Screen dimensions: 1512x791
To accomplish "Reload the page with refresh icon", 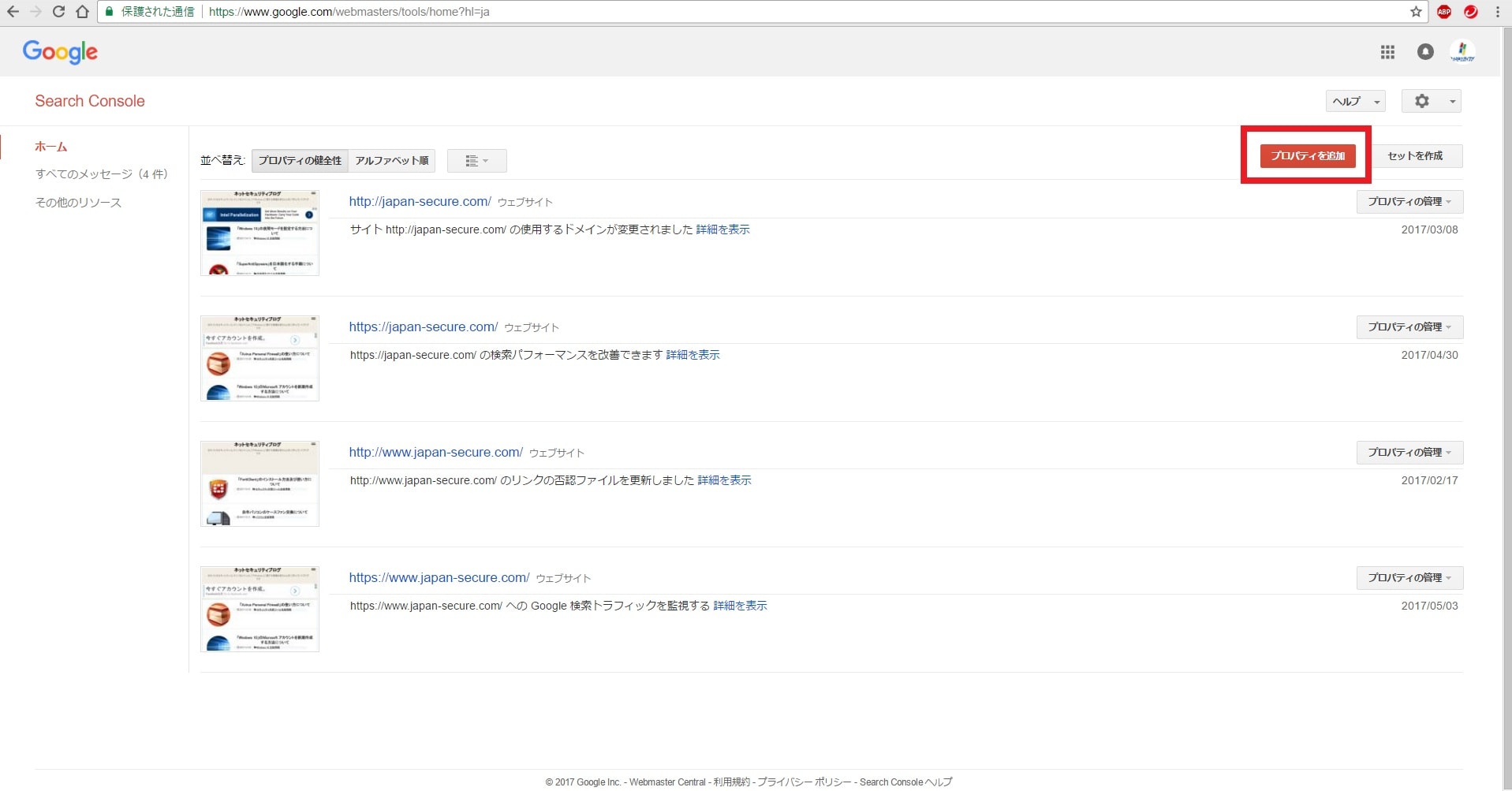I will pyautogui.click(x=58, y=12).
